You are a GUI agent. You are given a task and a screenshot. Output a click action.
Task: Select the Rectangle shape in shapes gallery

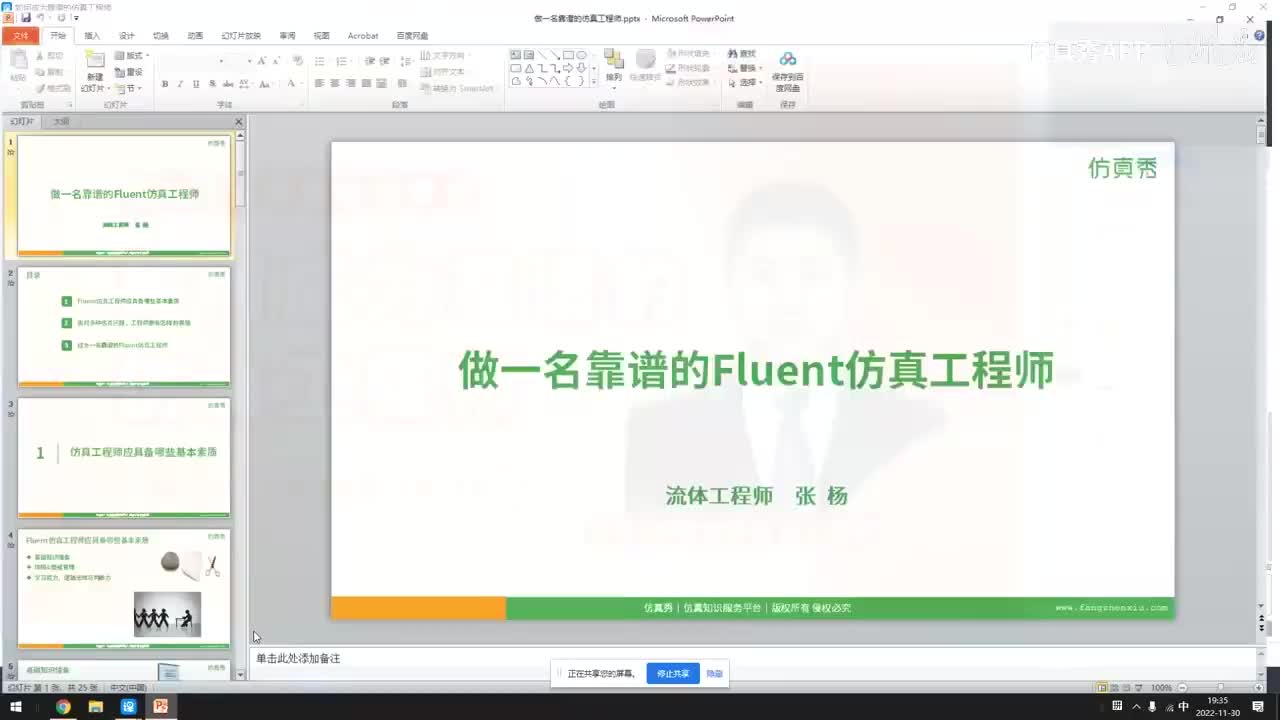click(x=568, y=55)
